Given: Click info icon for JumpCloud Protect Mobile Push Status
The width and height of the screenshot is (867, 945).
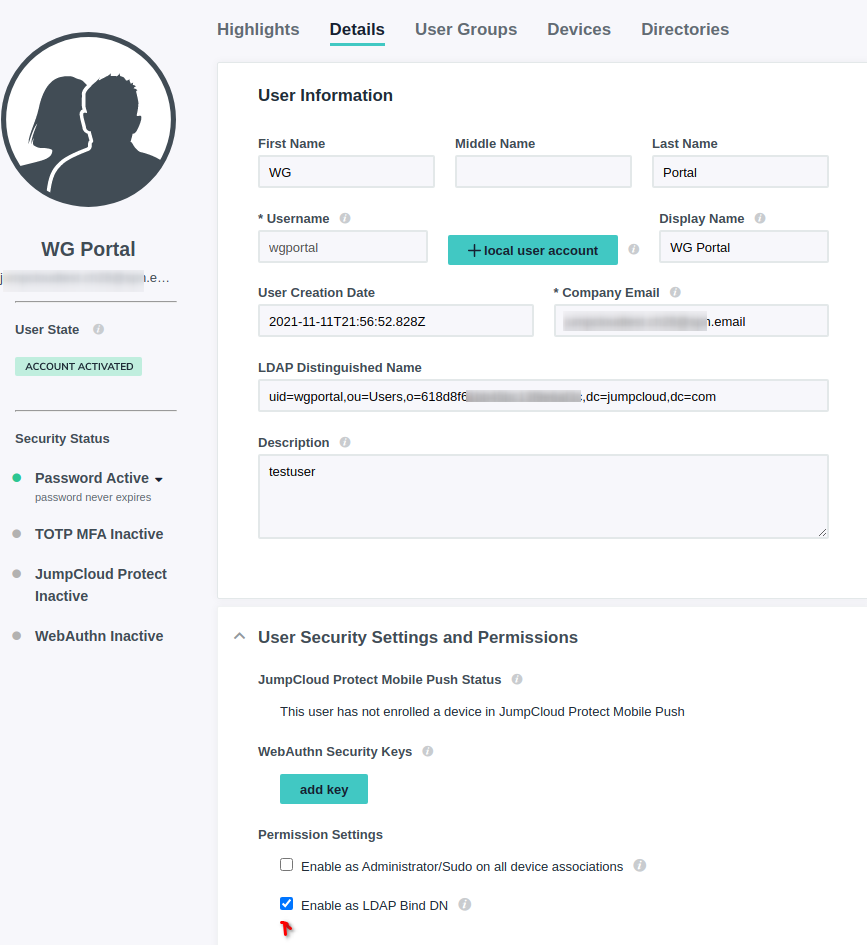Looking at the screenshot, I should click(517, 679).
